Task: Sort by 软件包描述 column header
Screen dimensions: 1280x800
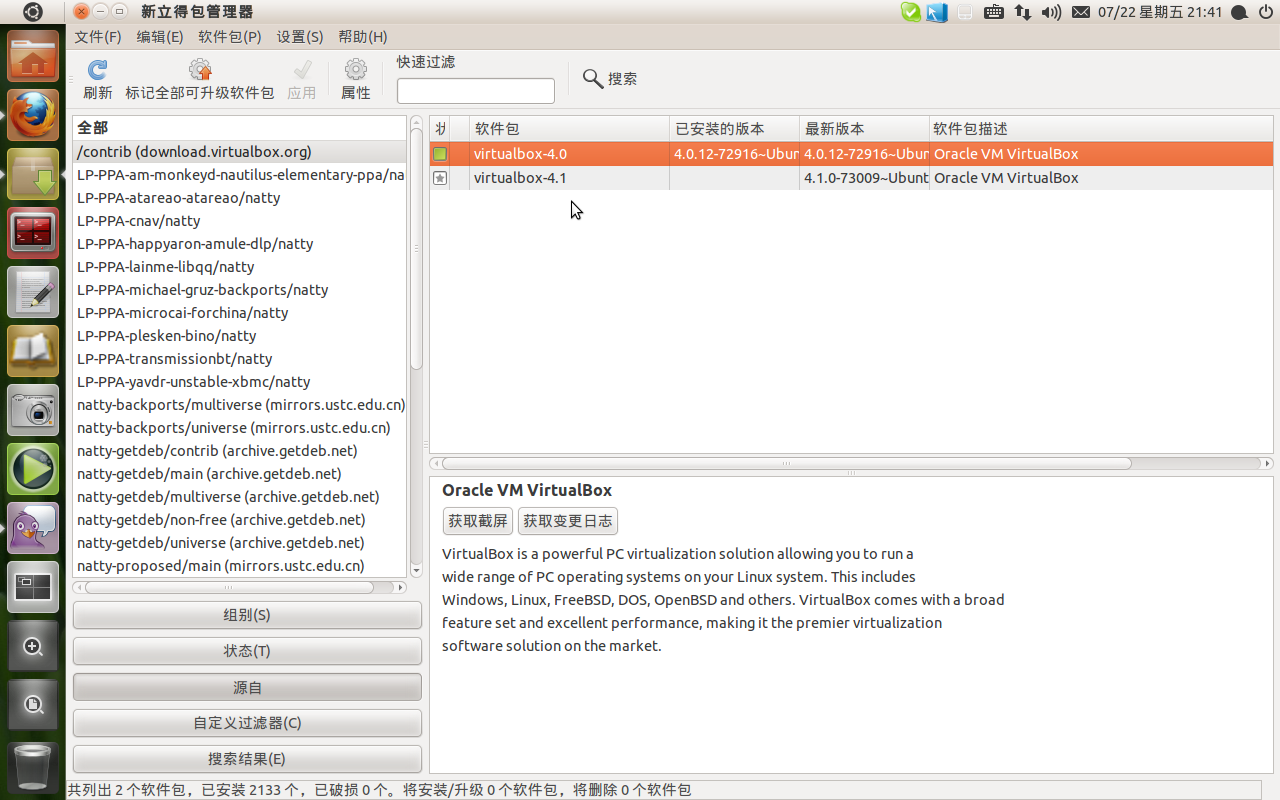Action: [1102, 129]
